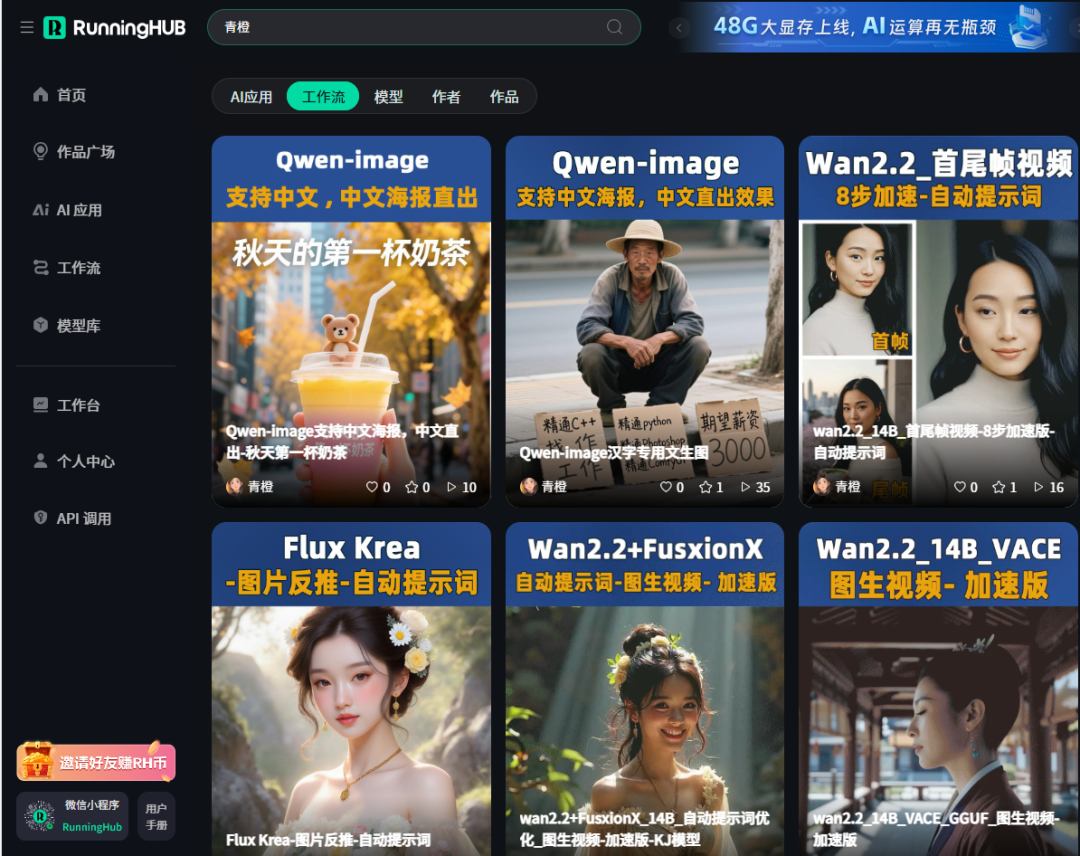This screenshot has height=856, width=1080.
Task: Switch to the 作者 tab
Action: click(x=446, y=96)
